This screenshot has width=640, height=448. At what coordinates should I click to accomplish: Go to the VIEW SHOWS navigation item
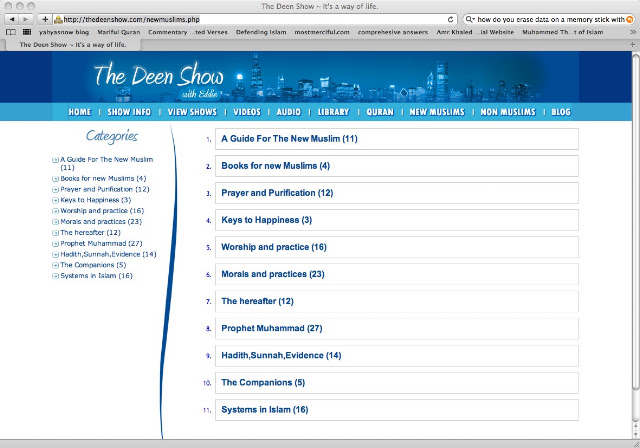point(192,112)
